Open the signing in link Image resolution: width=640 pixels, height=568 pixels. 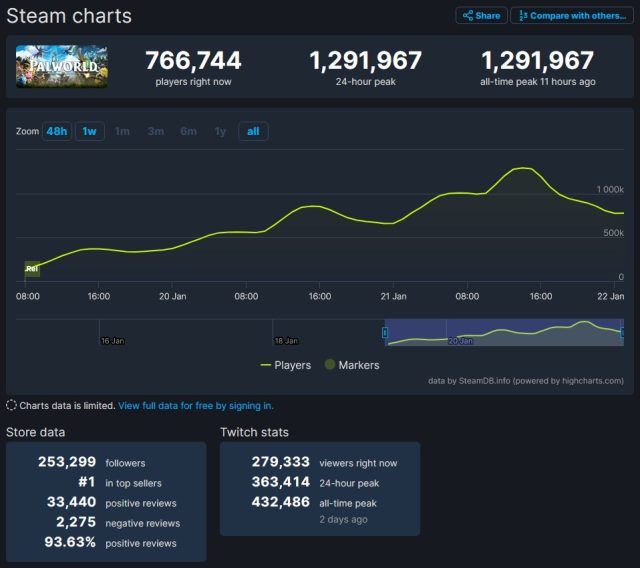[x=196, y=406]
